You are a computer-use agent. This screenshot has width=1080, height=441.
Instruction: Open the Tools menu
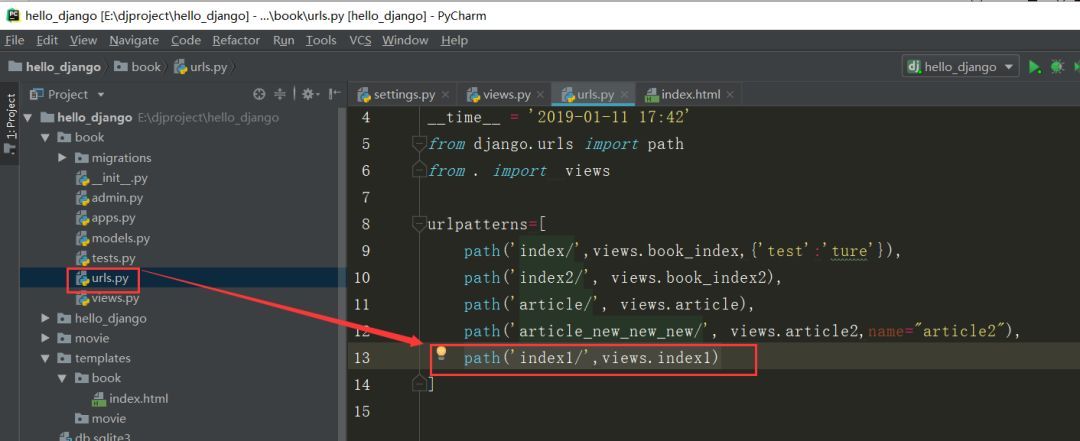click(321, 40)
